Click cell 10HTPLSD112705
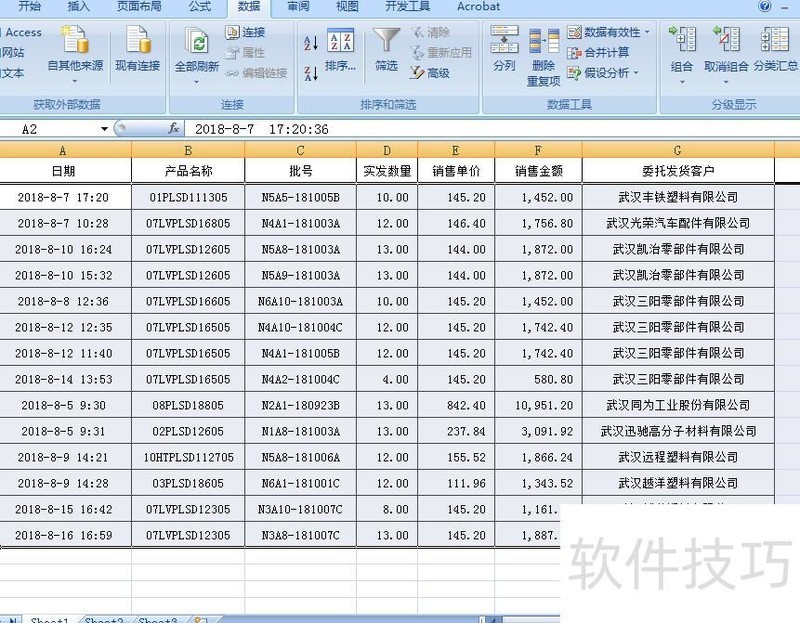This screenshot has height=623, width=800. [x=188, y=458]
